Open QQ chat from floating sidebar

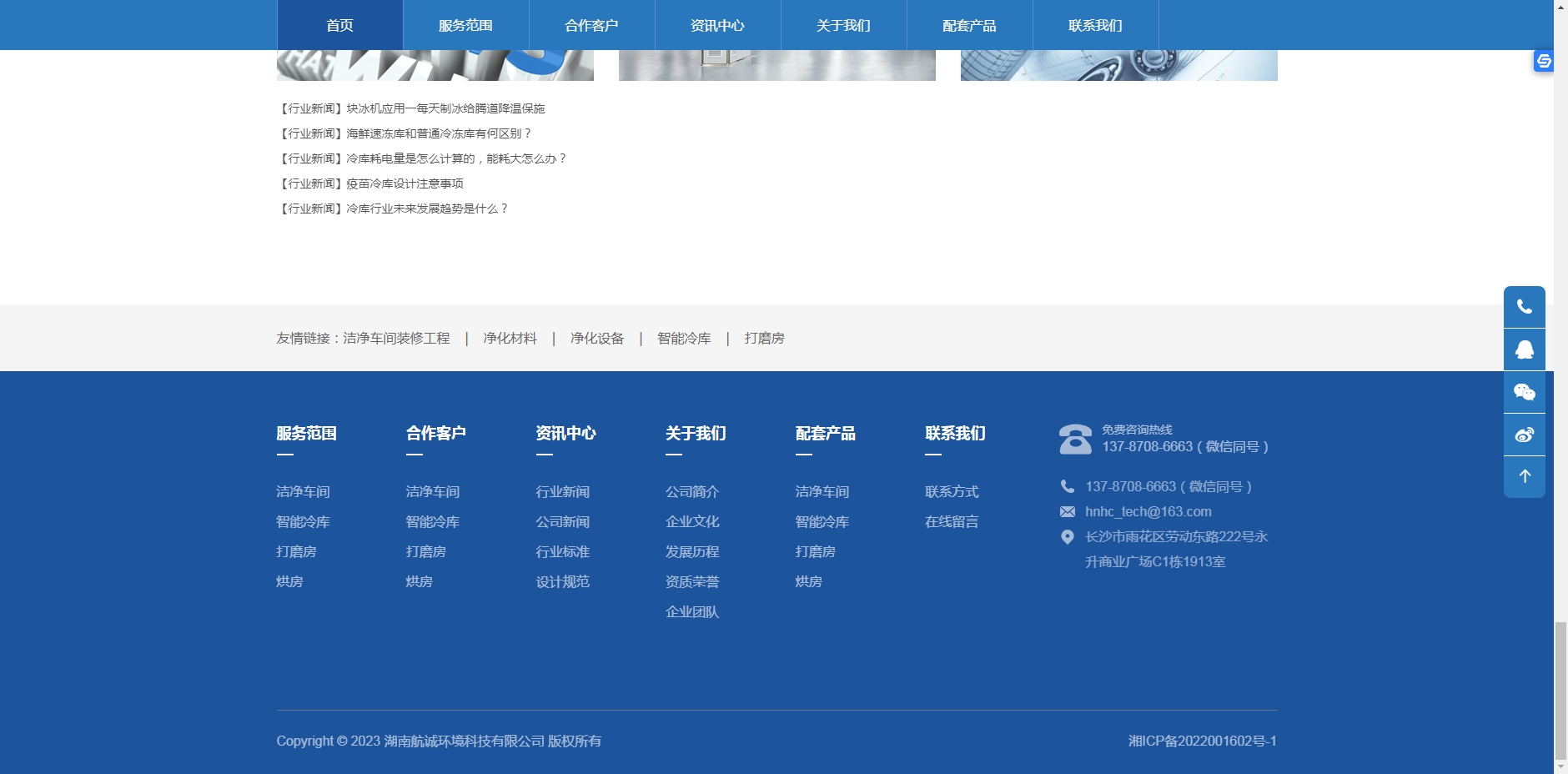(1524, 349)
